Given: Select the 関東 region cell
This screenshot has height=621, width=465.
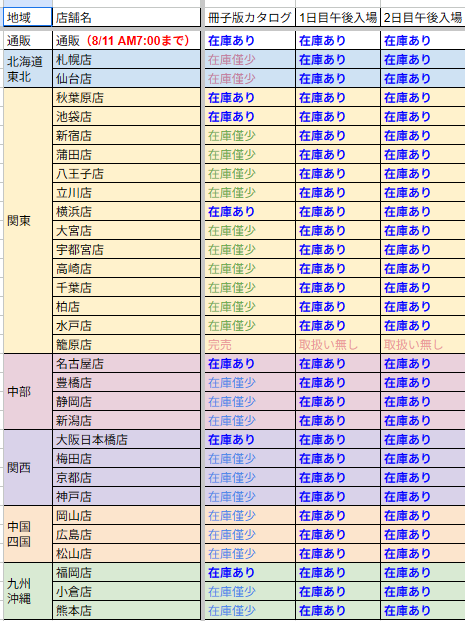Looking at the screenshot, I should (28, 221).
